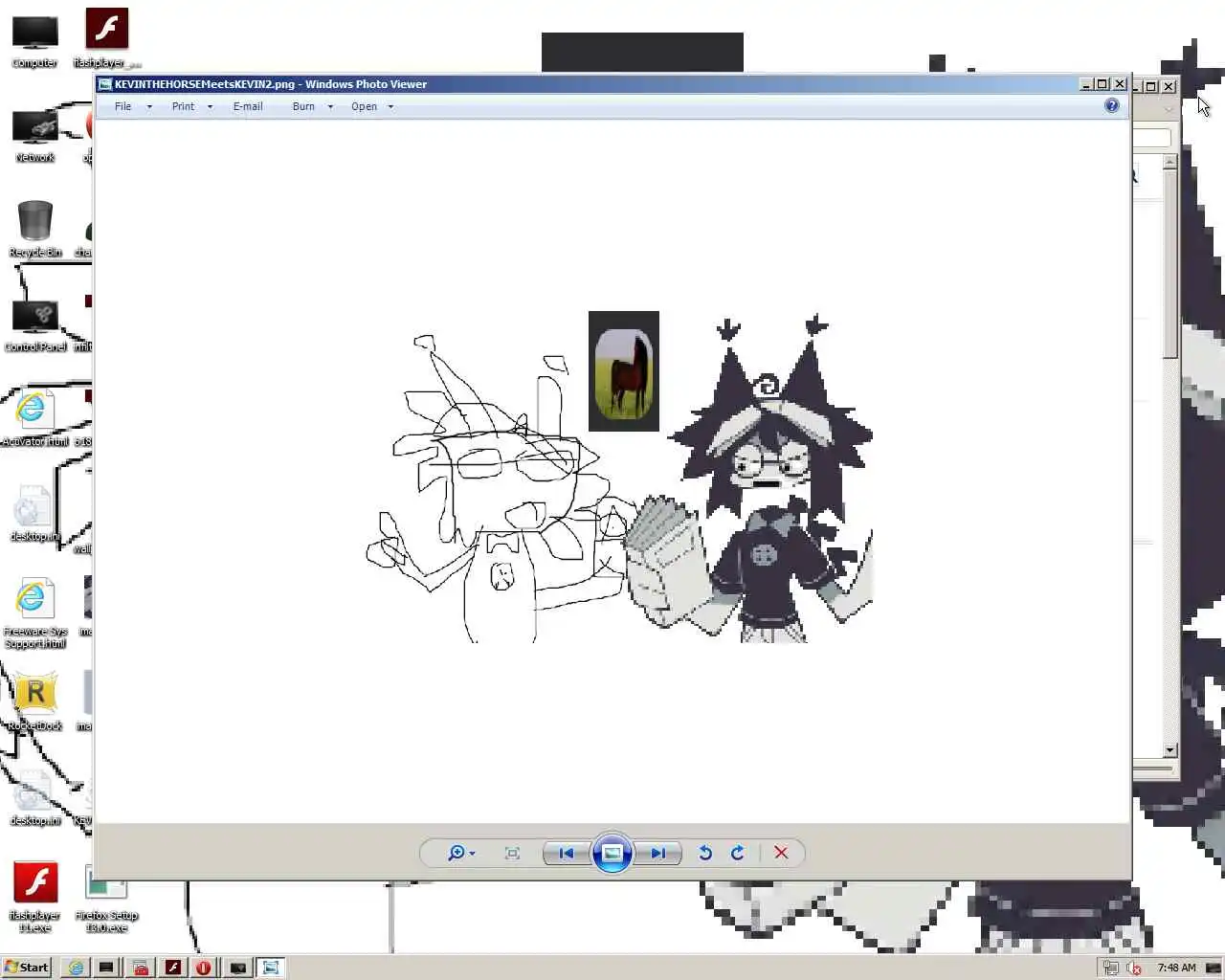Screen dimensions: 1225x980
Task: Click the background window's vertical scrollbar thumb
Action: 1170,266
